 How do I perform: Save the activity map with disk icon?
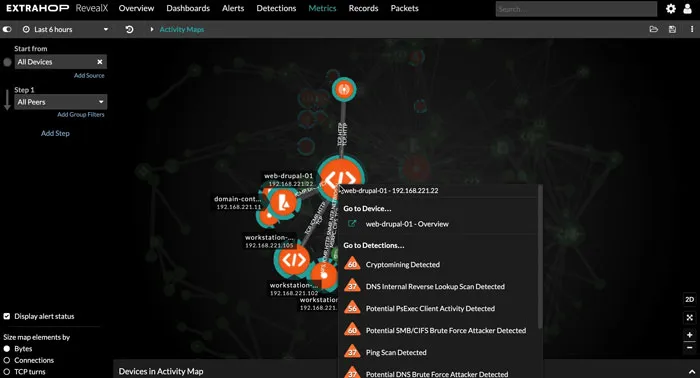(672, 29)
